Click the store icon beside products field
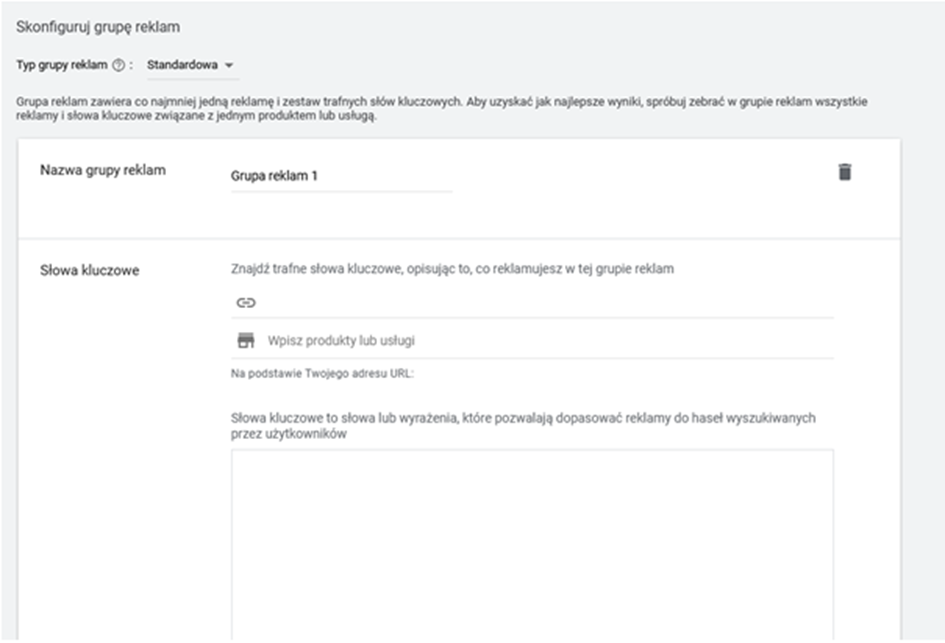The width and height of the screenshot is (945, 643). (246, 340)
